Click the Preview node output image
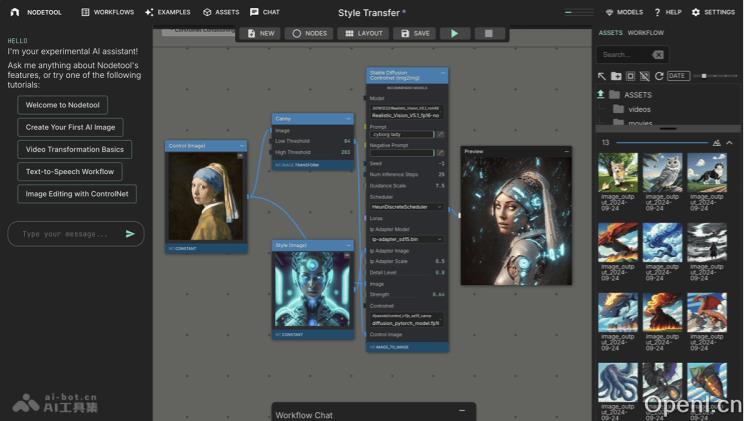The width and height of the screenshot is (750, 421). 516,221
